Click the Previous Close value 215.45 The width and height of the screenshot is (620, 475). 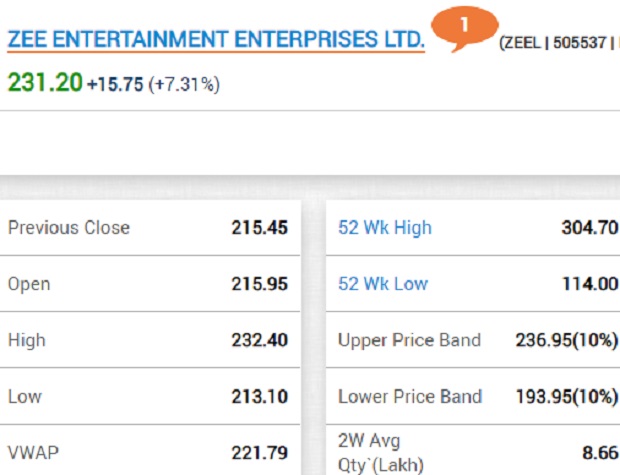[259, 227]
